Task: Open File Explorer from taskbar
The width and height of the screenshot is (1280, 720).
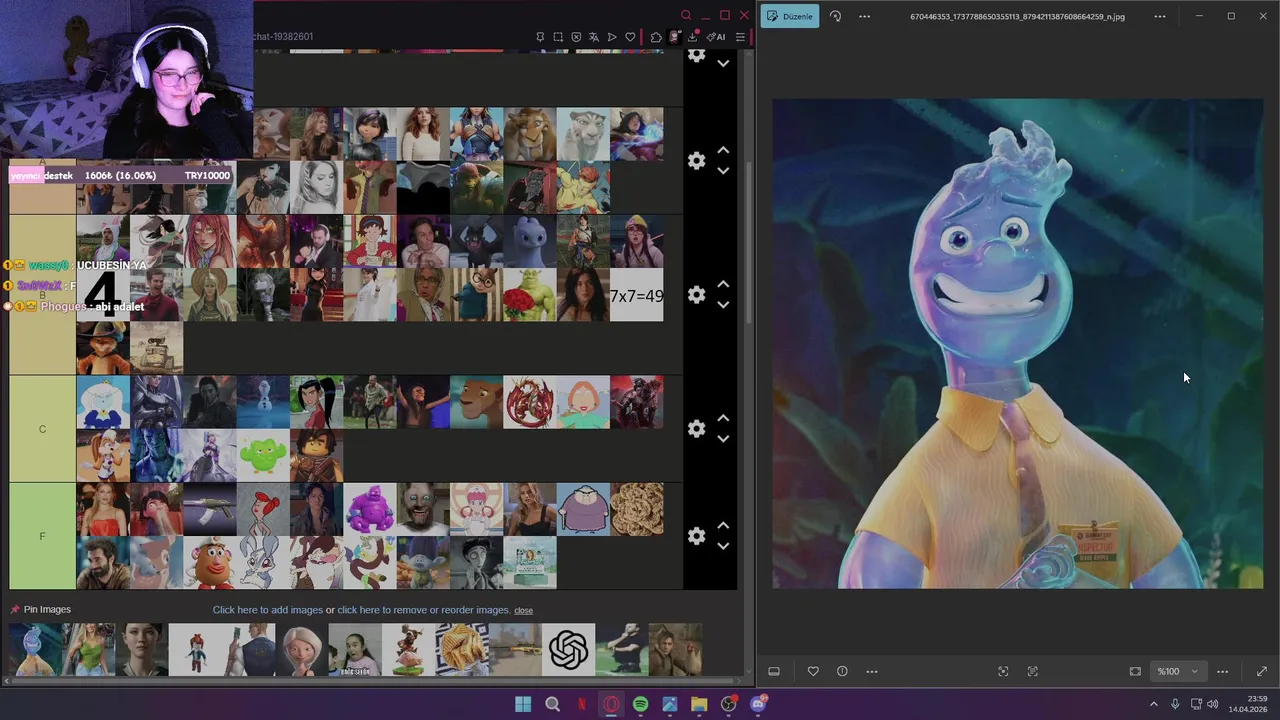Action: 699,704
